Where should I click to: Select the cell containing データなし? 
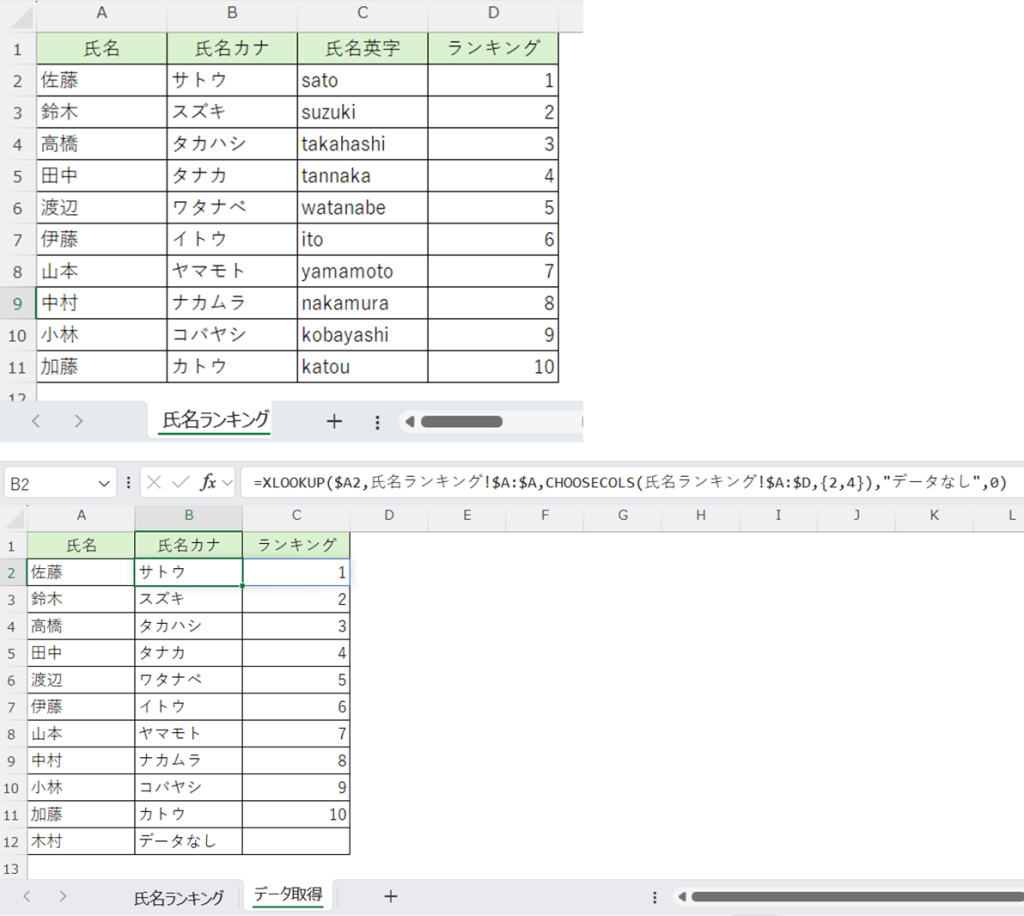pyautogui.click(x=188, y=841)
